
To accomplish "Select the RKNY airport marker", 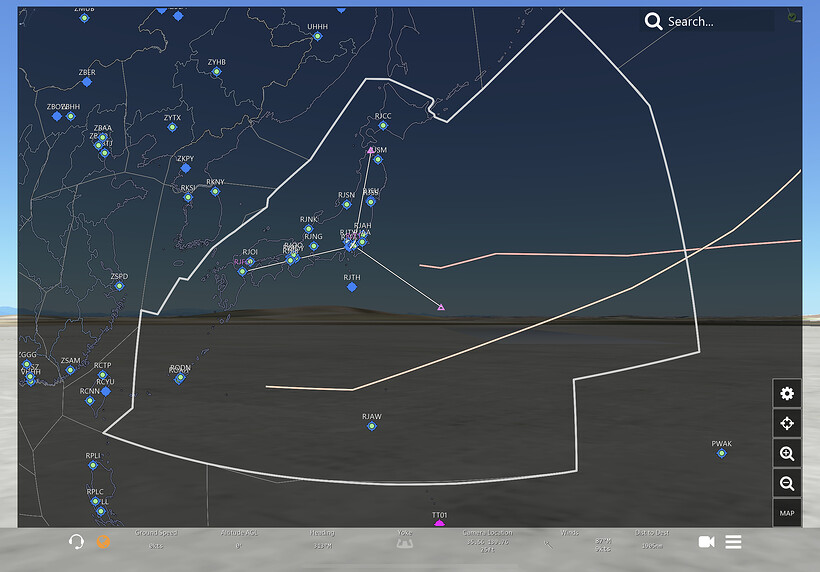I will (x=215, y=191).
